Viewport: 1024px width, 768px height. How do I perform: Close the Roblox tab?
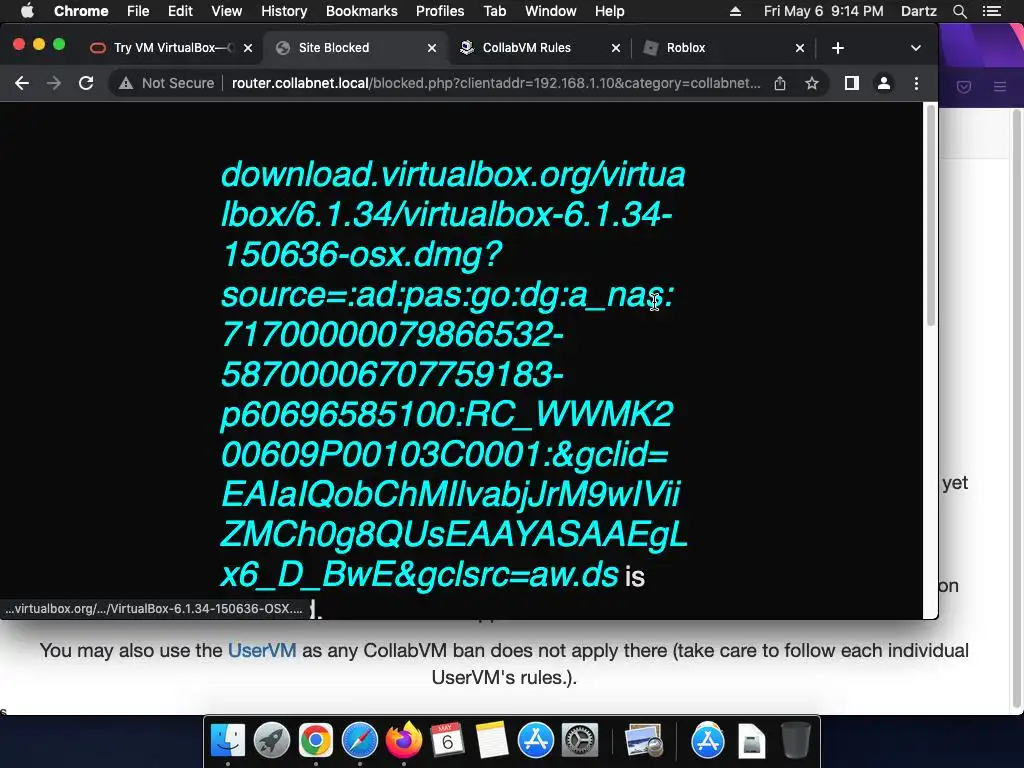(800, 48)
